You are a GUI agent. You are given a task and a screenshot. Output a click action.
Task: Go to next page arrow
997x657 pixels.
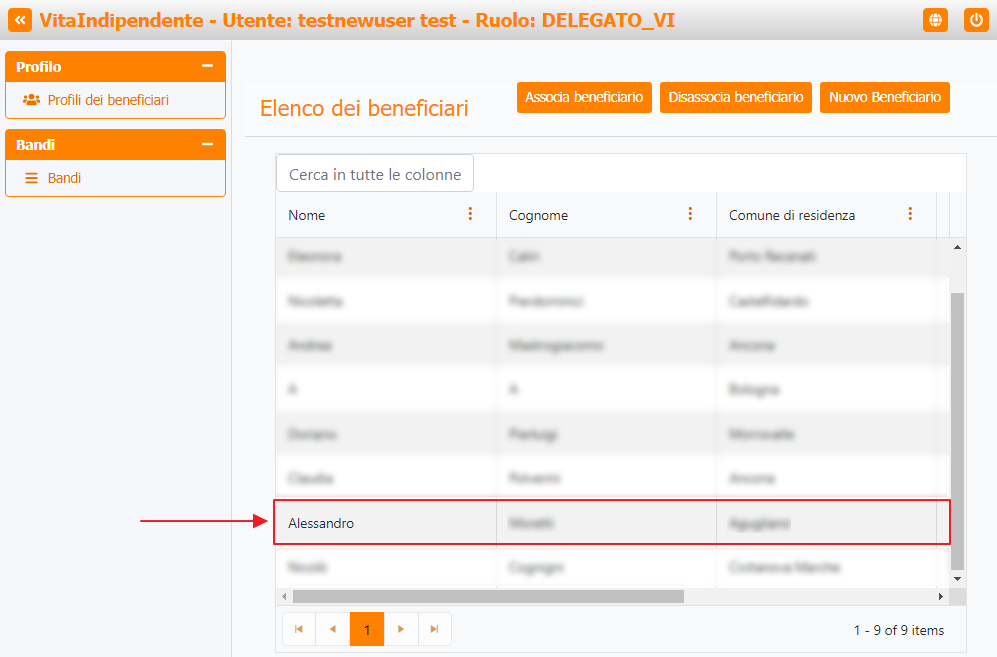[x=401, y=629]
